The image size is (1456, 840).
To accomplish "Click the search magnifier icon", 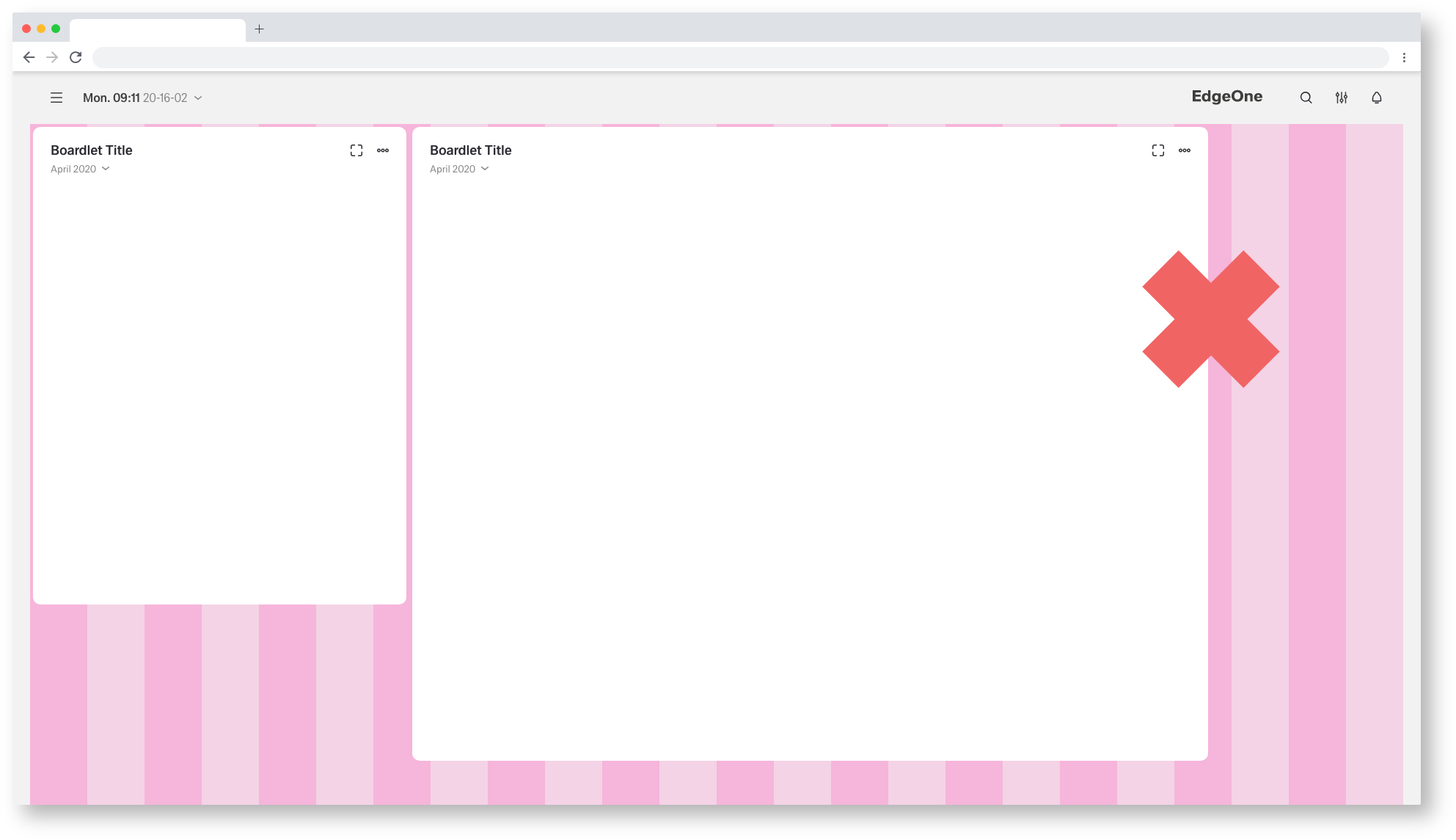I will (x=1306, y=98).
